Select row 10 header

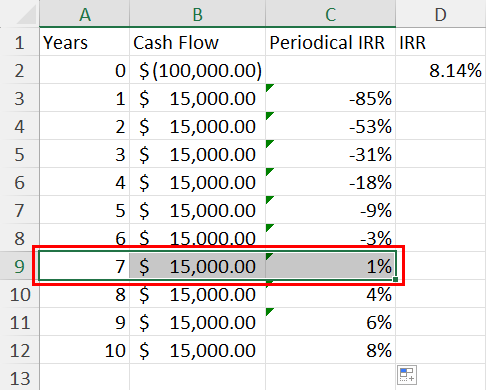(x=19, y=294)
